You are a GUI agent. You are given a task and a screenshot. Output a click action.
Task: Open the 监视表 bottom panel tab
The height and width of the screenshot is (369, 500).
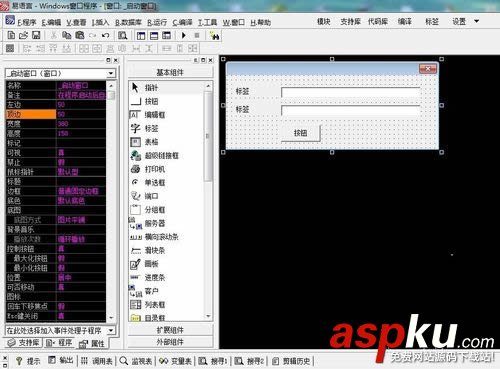pyautogui.click(x=136, y=361)
